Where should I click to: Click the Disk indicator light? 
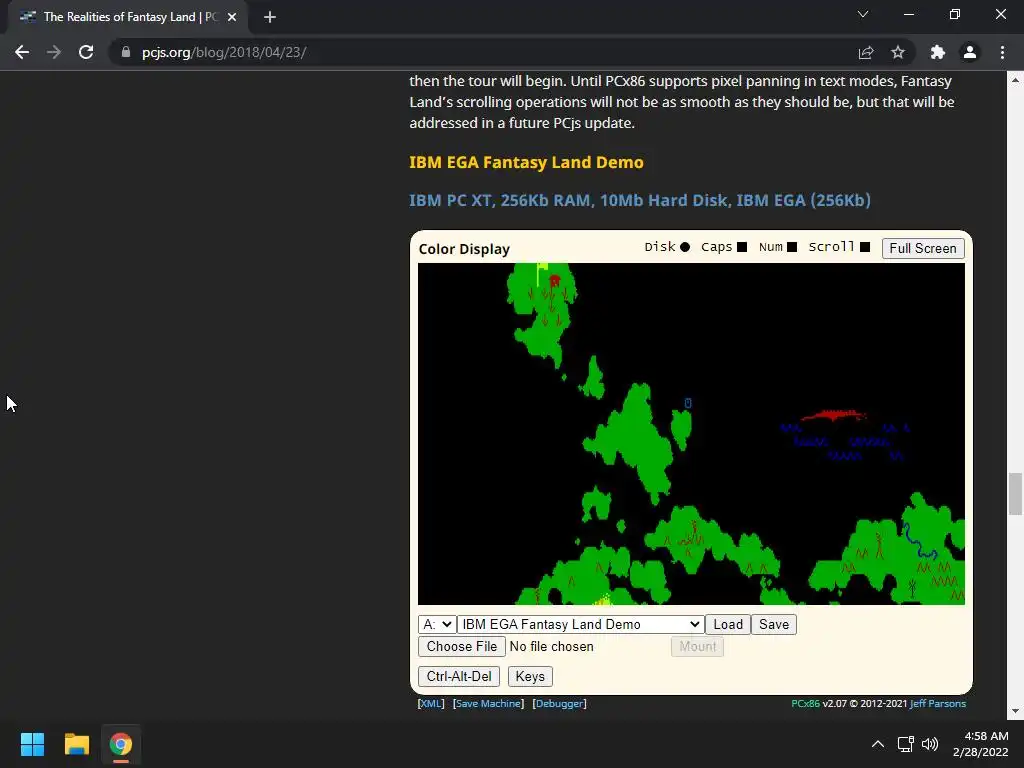click(x=684, y=247)
